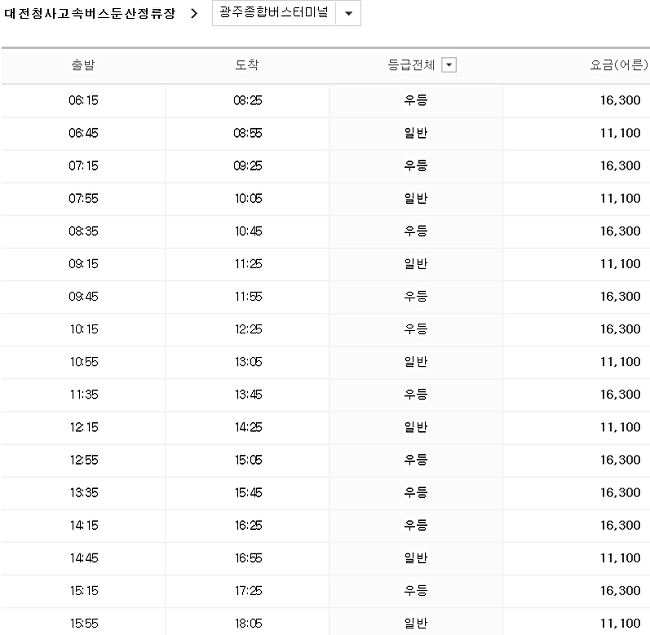Click the 10:05 arrival time

[x=249, y=199]
